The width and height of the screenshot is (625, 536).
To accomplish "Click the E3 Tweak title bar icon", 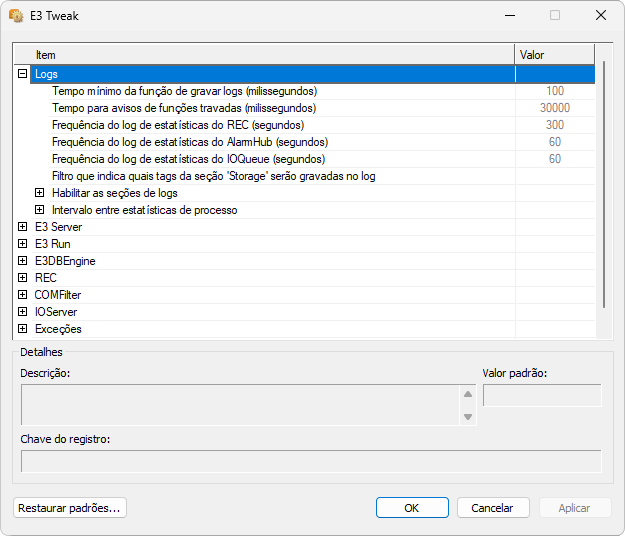I will click(x=16, y=16).
